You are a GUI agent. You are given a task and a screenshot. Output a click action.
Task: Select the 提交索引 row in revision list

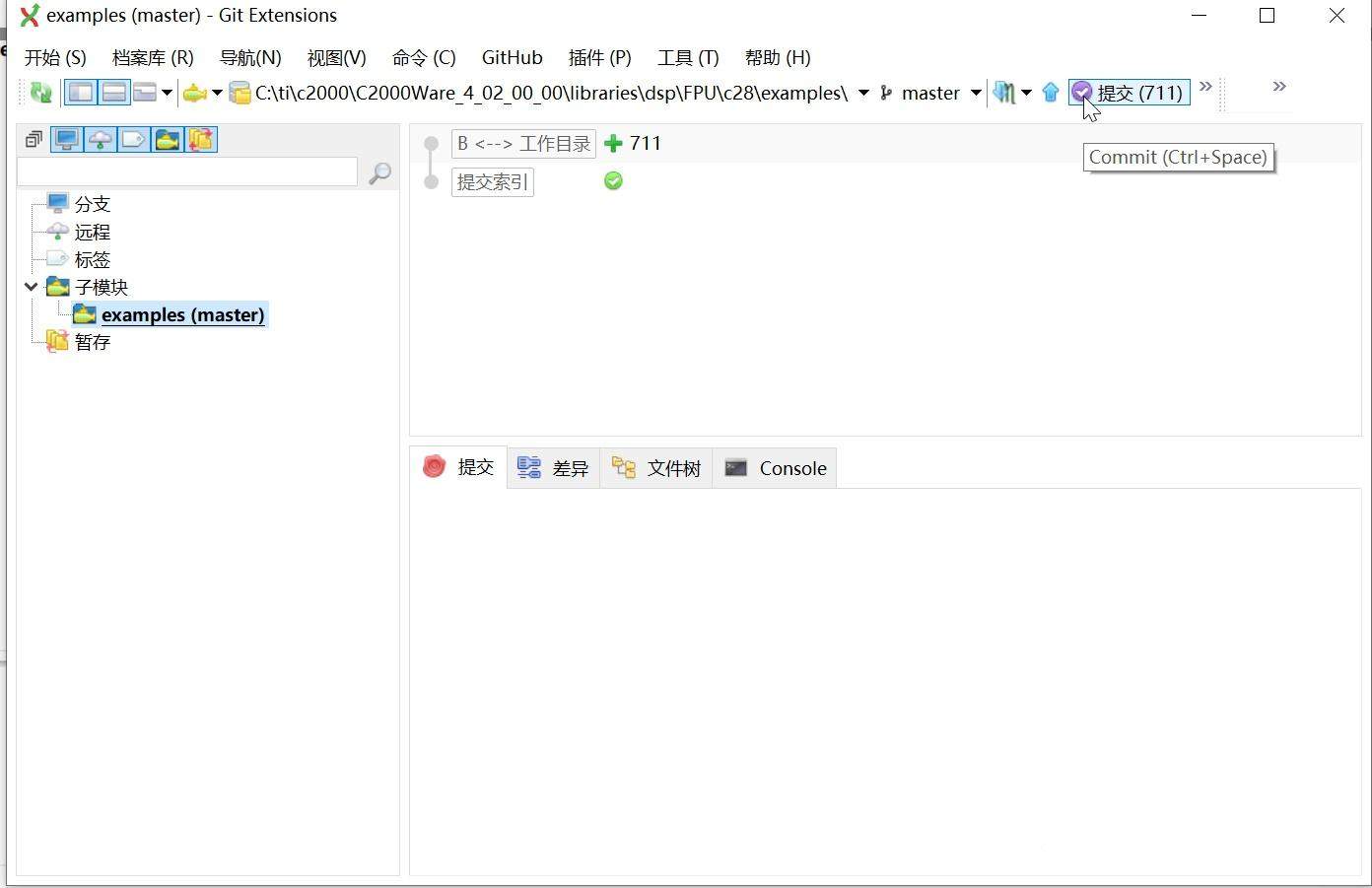click(492, 182)
